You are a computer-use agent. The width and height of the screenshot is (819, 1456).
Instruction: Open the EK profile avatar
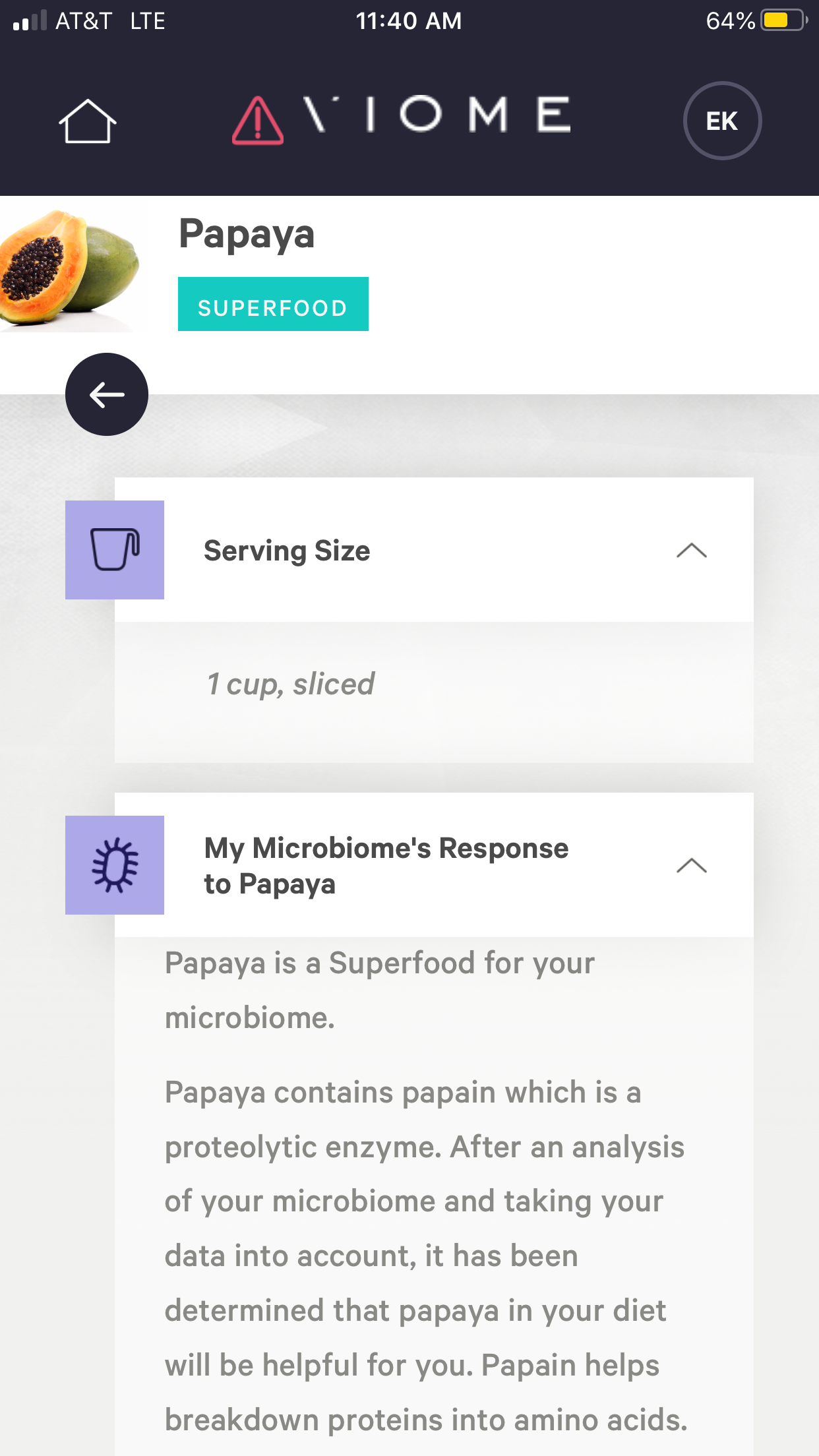tap(722, 121)
